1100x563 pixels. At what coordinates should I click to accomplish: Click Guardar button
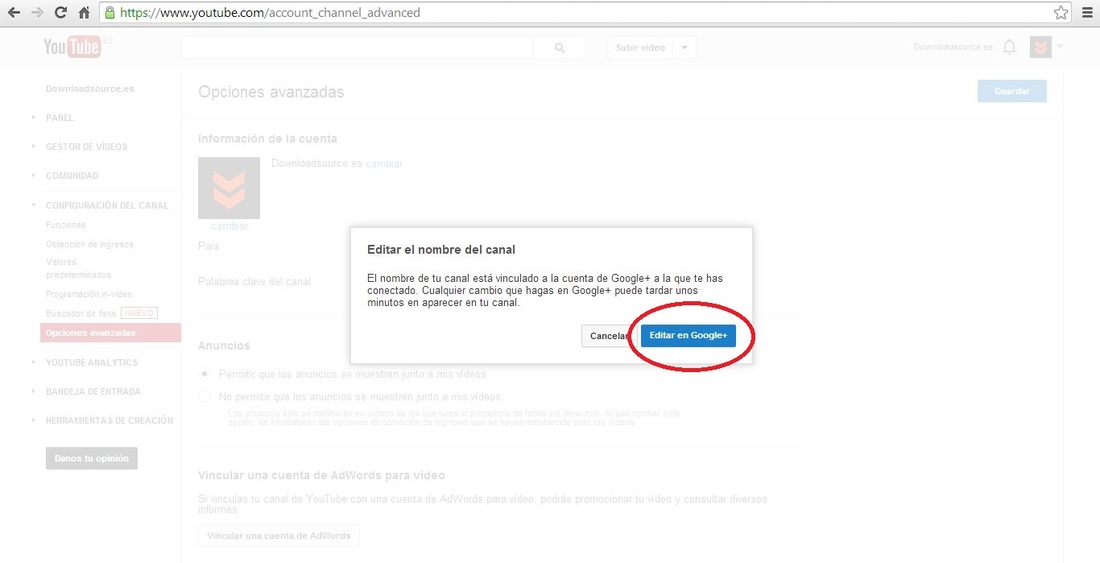point(1012,91)
